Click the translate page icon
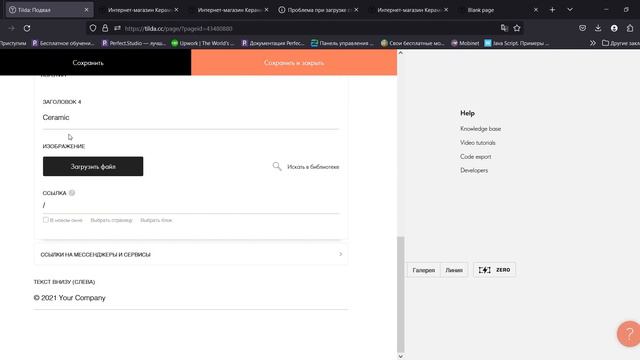Viewport: 640px width, 360px height. point(504,28)
